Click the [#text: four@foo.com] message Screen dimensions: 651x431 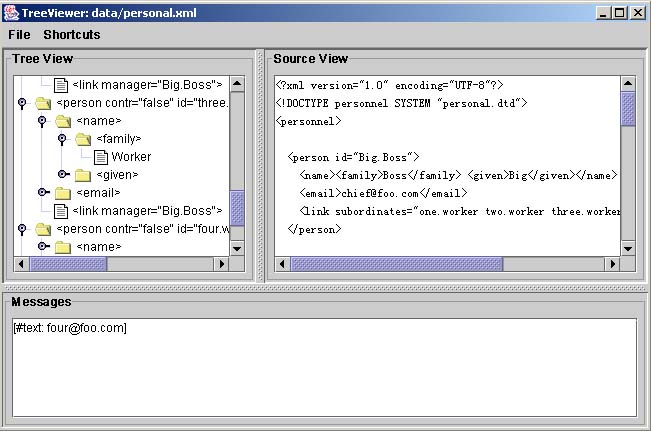(70, 328)
